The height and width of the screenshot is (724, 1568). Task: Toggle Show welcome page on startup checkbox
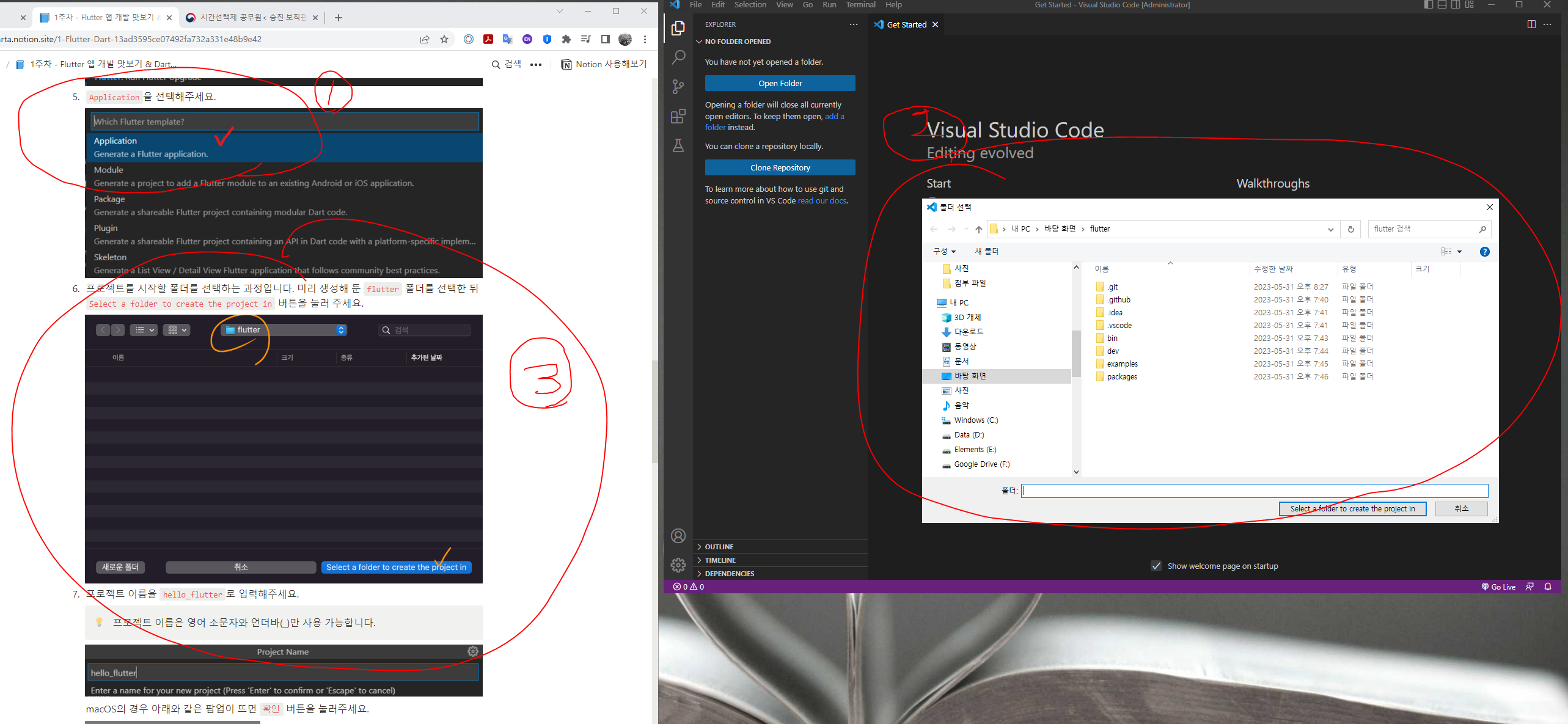(1156, 566)
